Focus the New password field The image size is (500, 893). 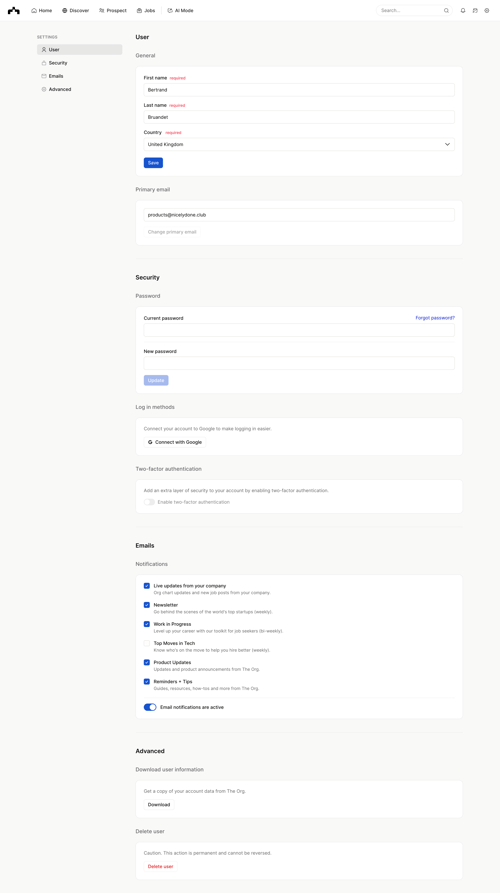(x=299, y=363)
